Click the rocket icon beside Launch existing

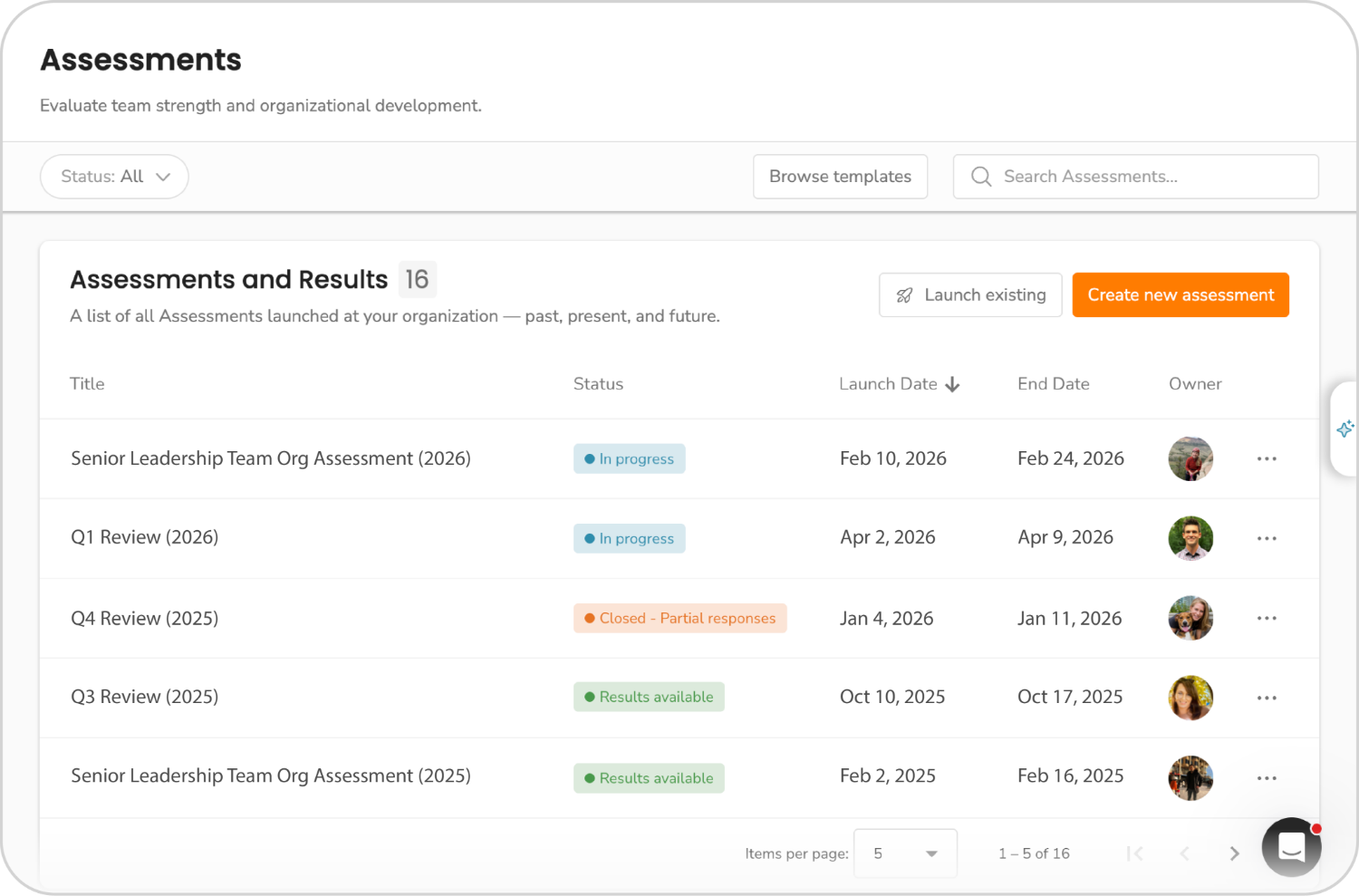pos(904,294)
